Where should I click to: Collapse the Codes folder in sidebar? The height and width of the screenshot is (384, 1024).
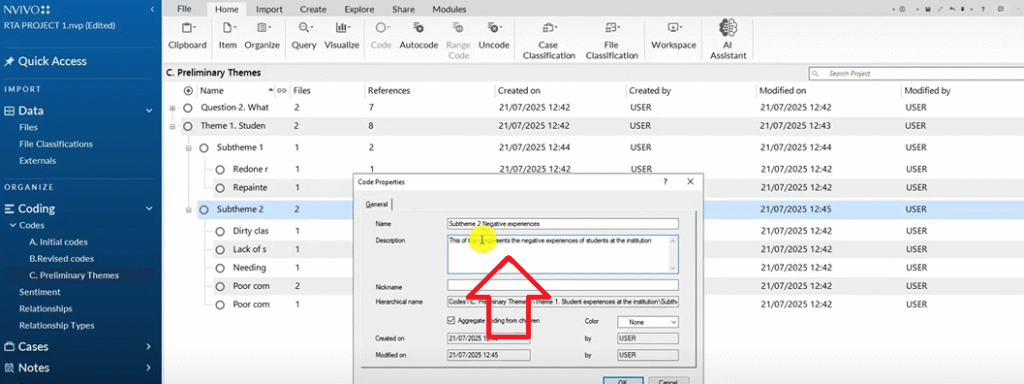(x=12, y=226)
